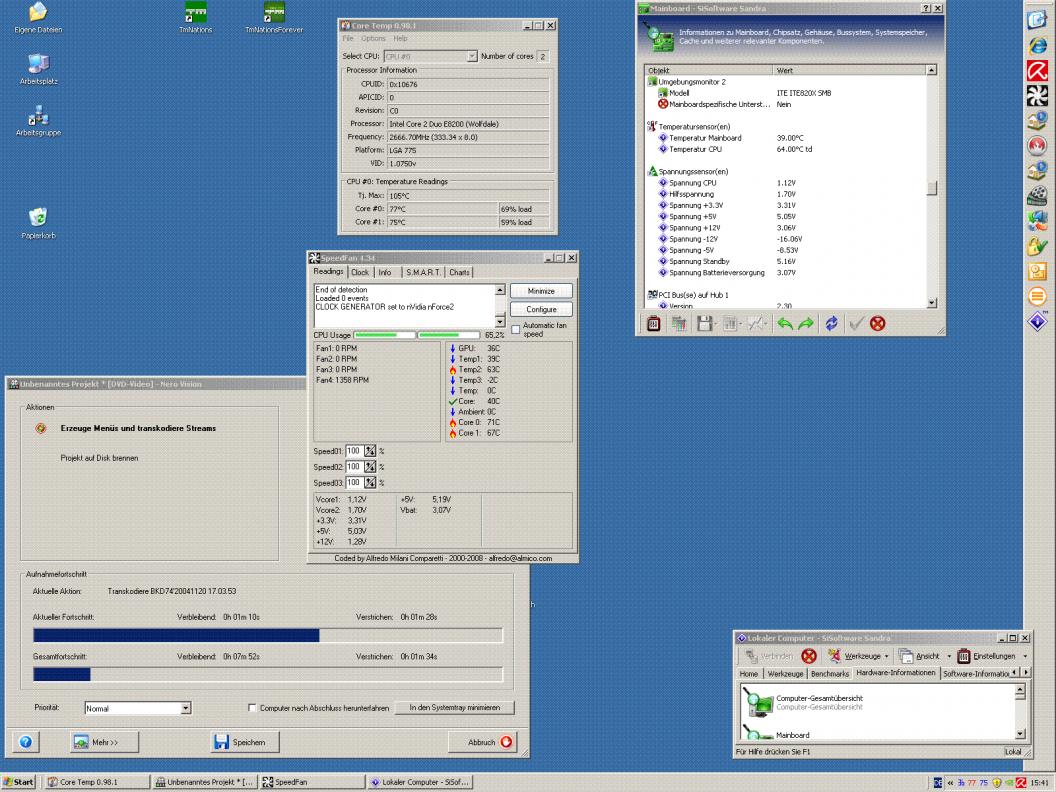The width and height of the screenshot is (1056, 792).
Task: Click the Minimize button in SpeedFan
Action: pyautogui.click(x=541, y=292)
